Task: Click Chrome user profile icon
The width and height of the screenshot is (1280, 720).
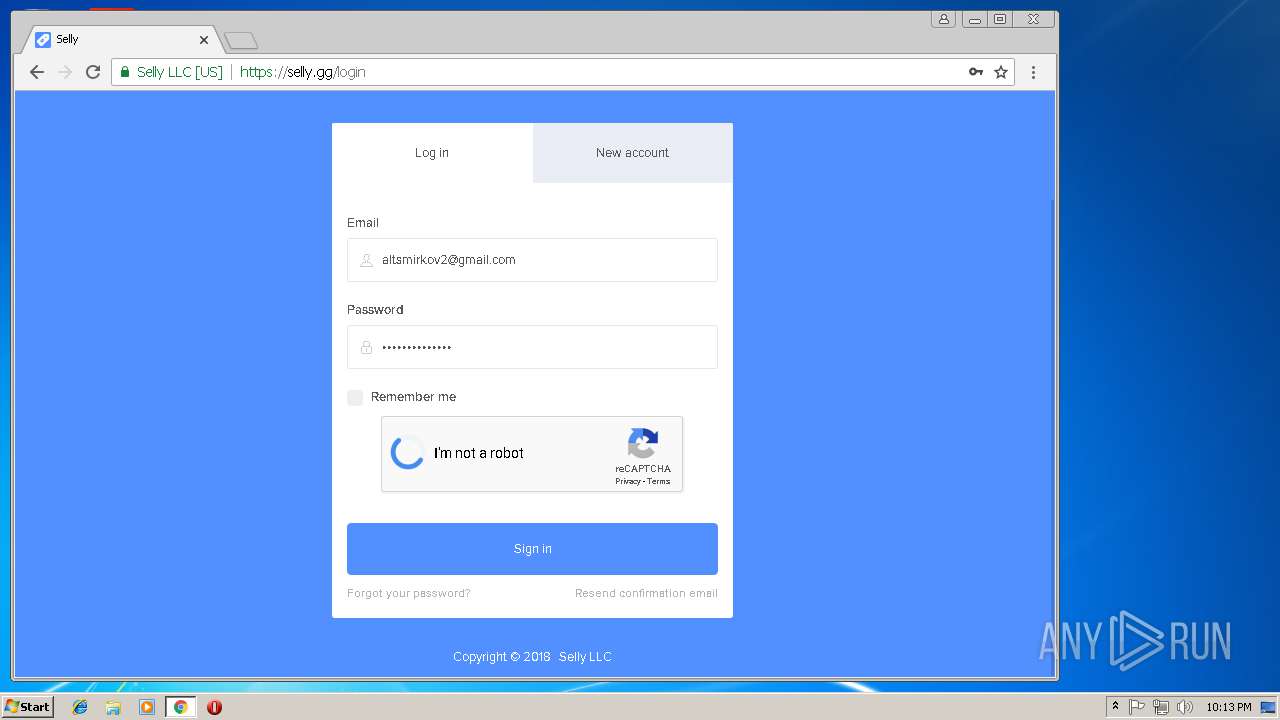Action: pos(943,19)
